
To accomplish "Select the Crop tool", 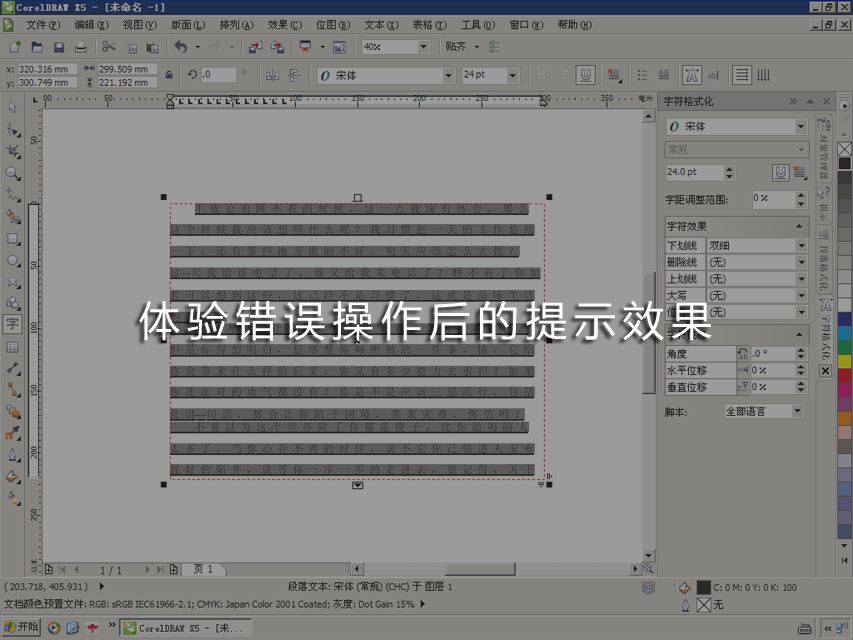I will coord(13,152).
